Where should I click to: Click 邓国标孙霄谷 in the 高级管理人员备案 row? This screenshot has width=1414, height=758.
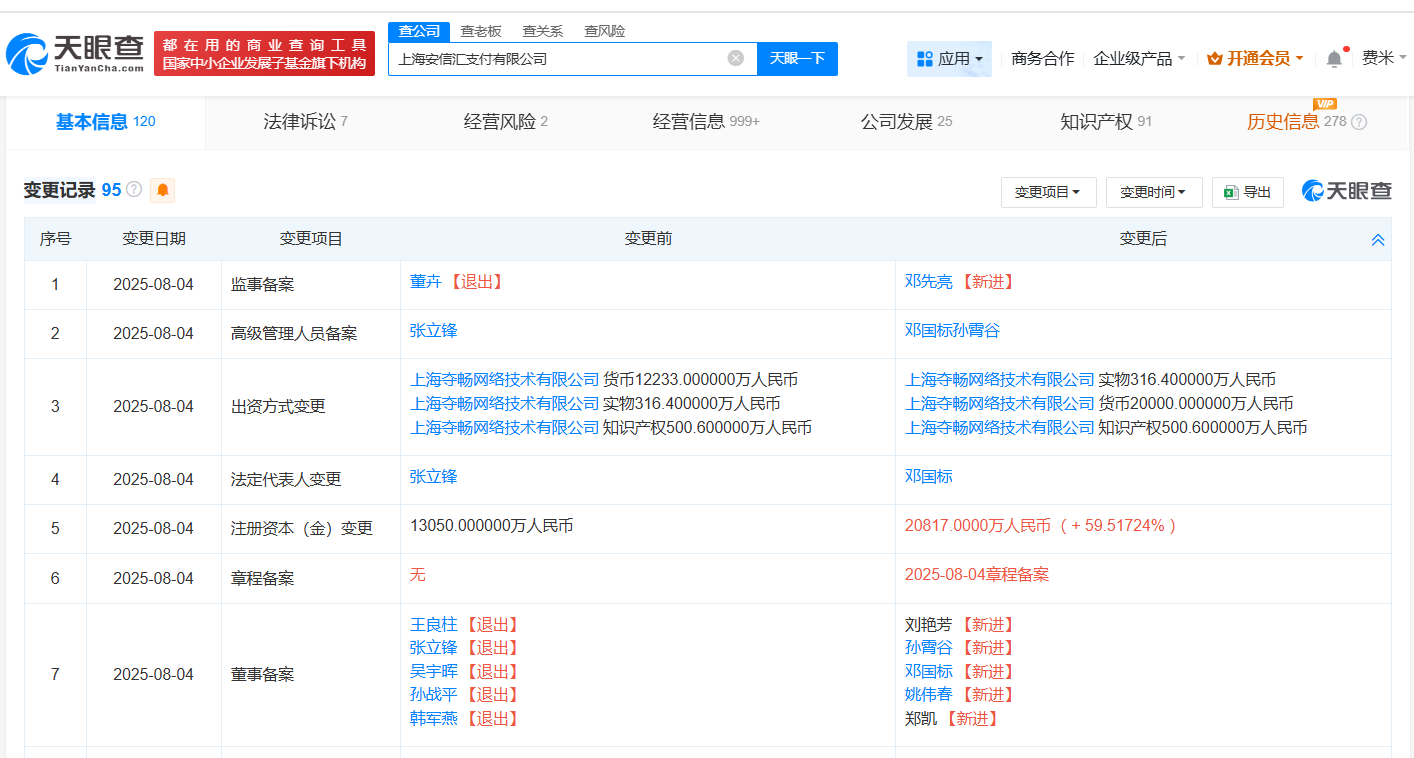coord(952,330)
